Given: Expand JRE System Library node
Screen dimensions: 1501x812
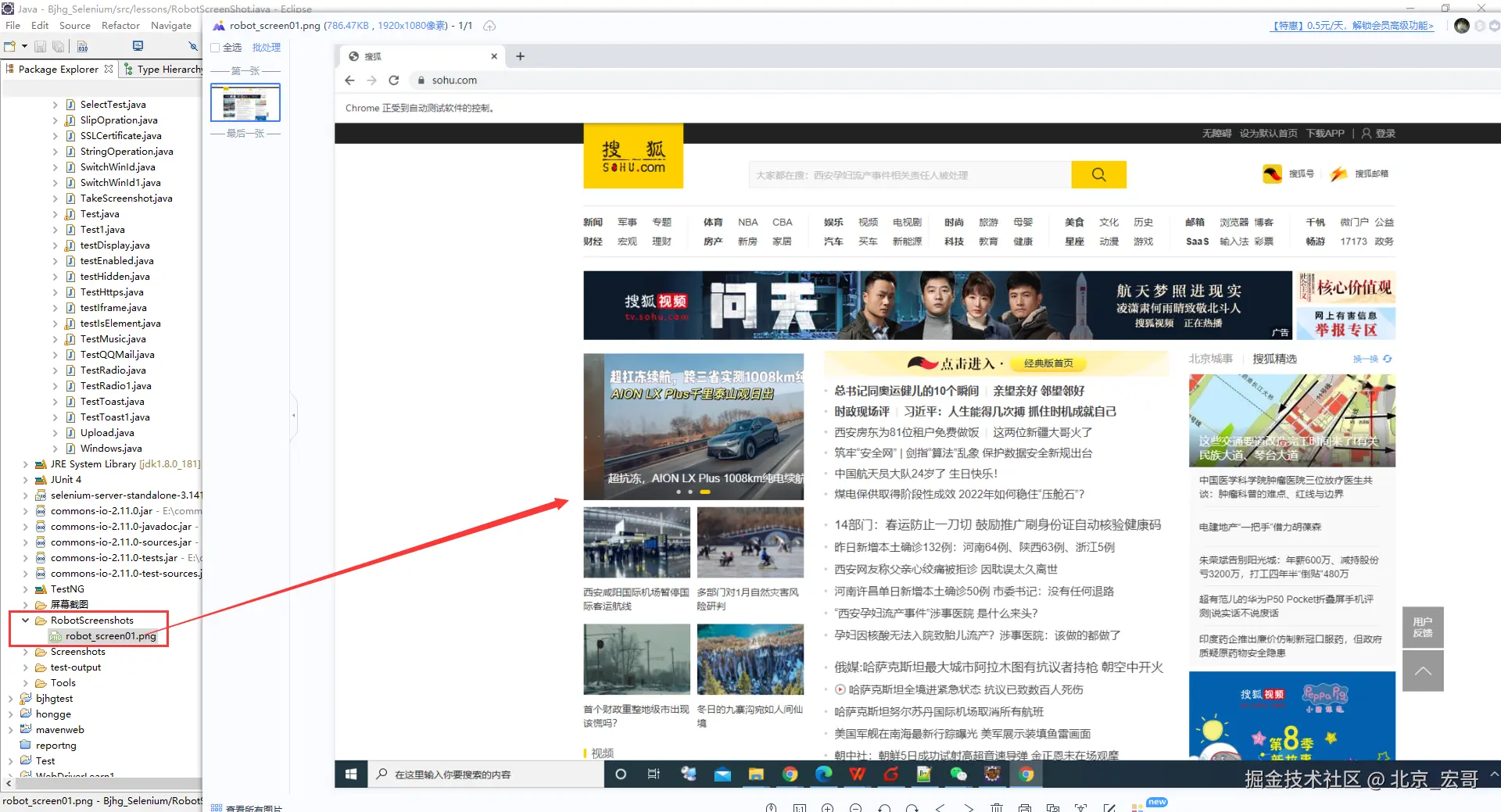Looking at the screenshot, I should click(25, 464).
